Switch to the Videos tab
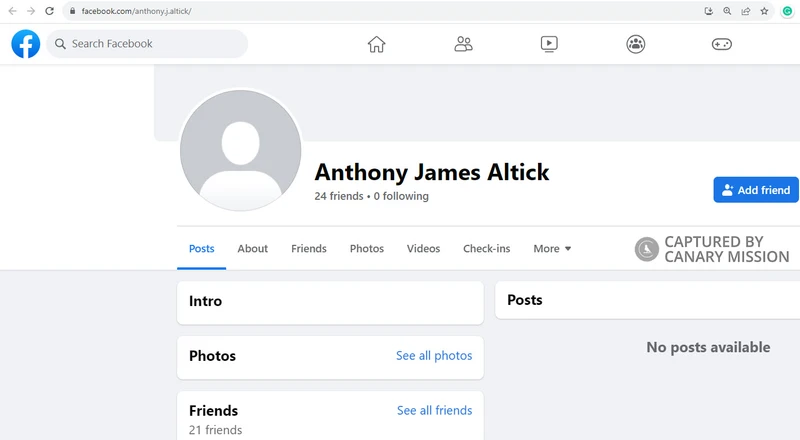Image resolution: width=800 pixels, height=440 pixels. (423, 249)
